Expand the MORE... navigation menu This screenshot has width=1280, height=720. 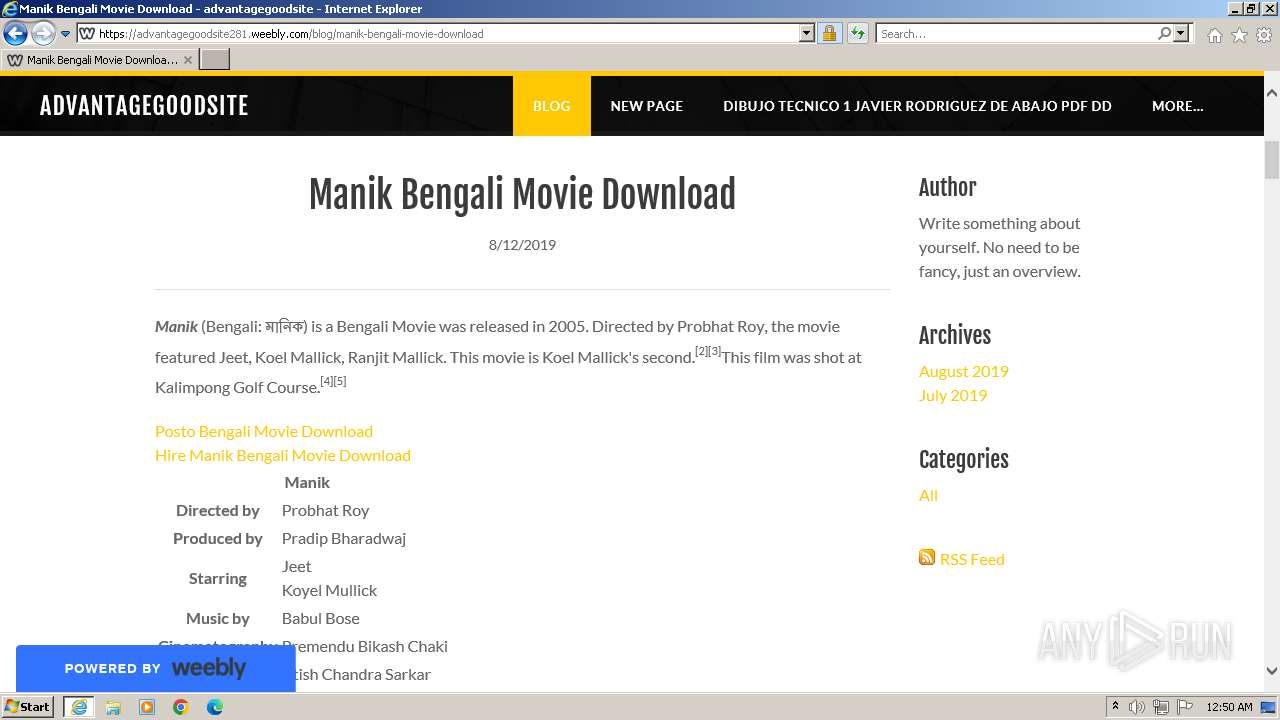tap(1177, 106)
